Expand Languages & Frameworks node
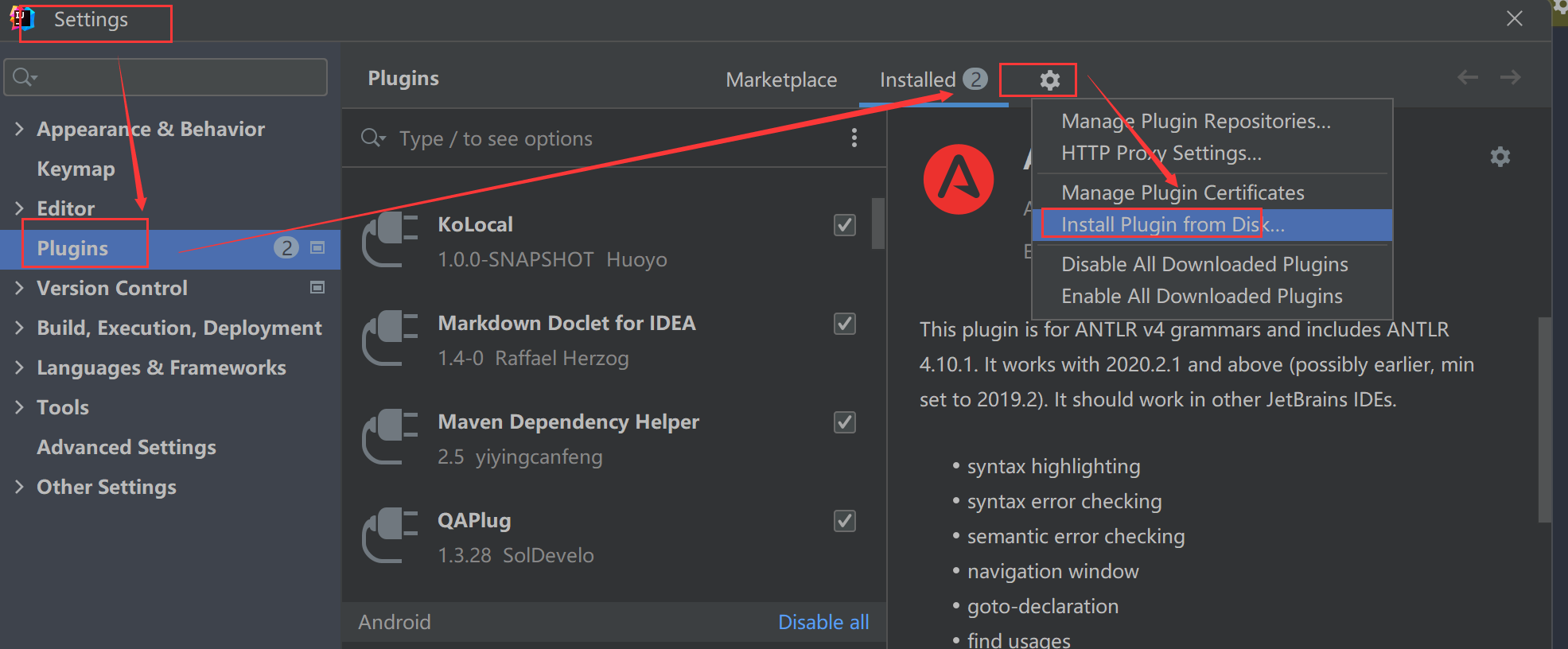The image size is (1568, 649). [x=20, y=367]
